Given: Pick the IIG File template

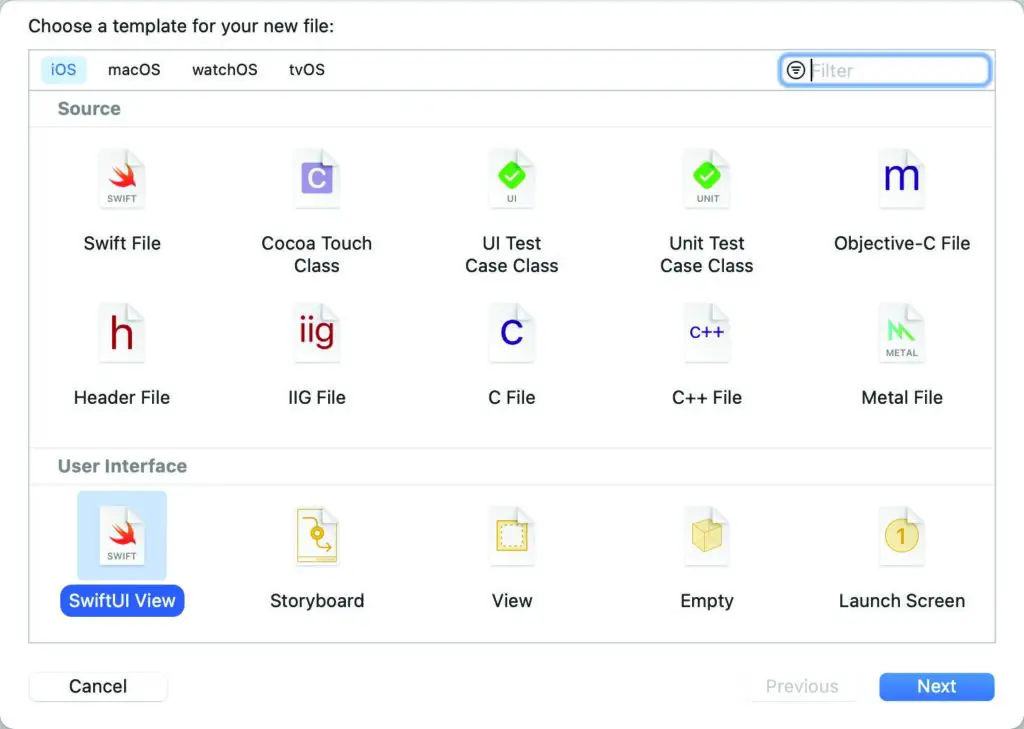Looking at the screenshot, I should (x=316, y=336).
